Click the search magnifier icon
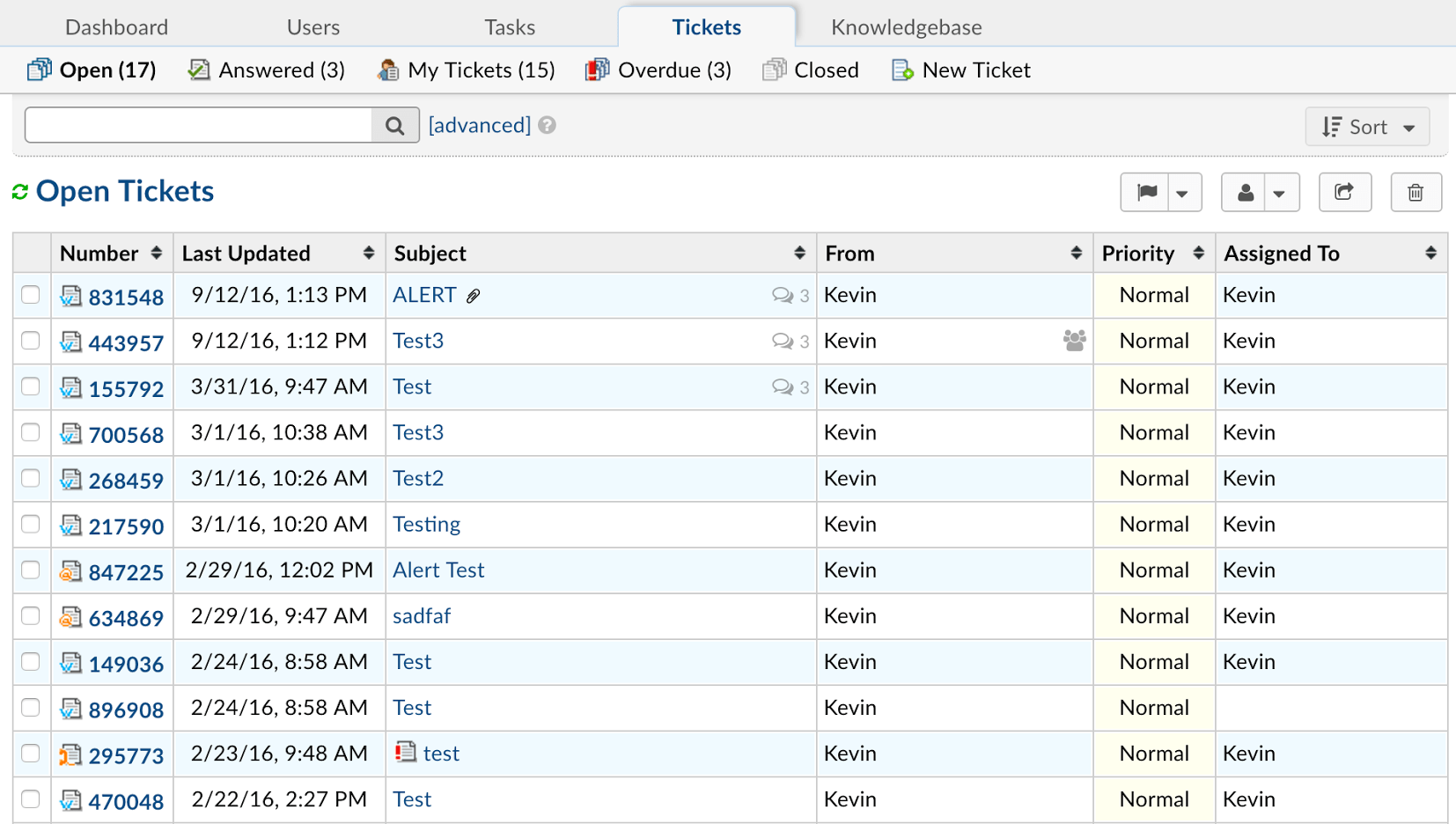The width and height of the screenshot is (1456, 824). click(x=395, y=126)
